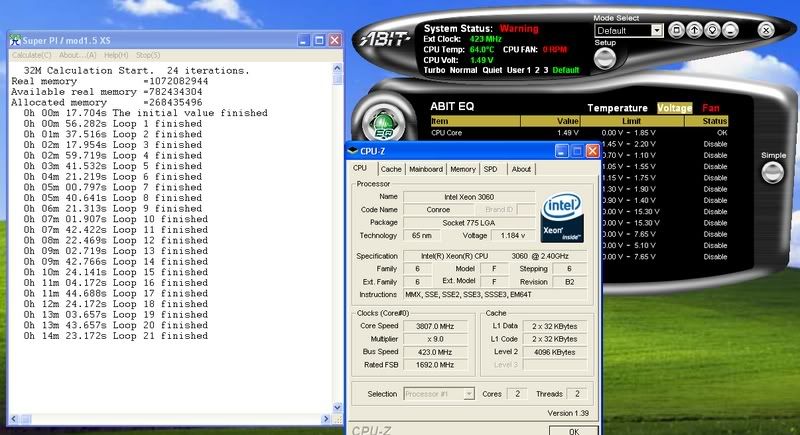Click the Status column header in ABIT EQ
Screen dimensions: 800x435
pyautogui.click(x=707, y=121)
